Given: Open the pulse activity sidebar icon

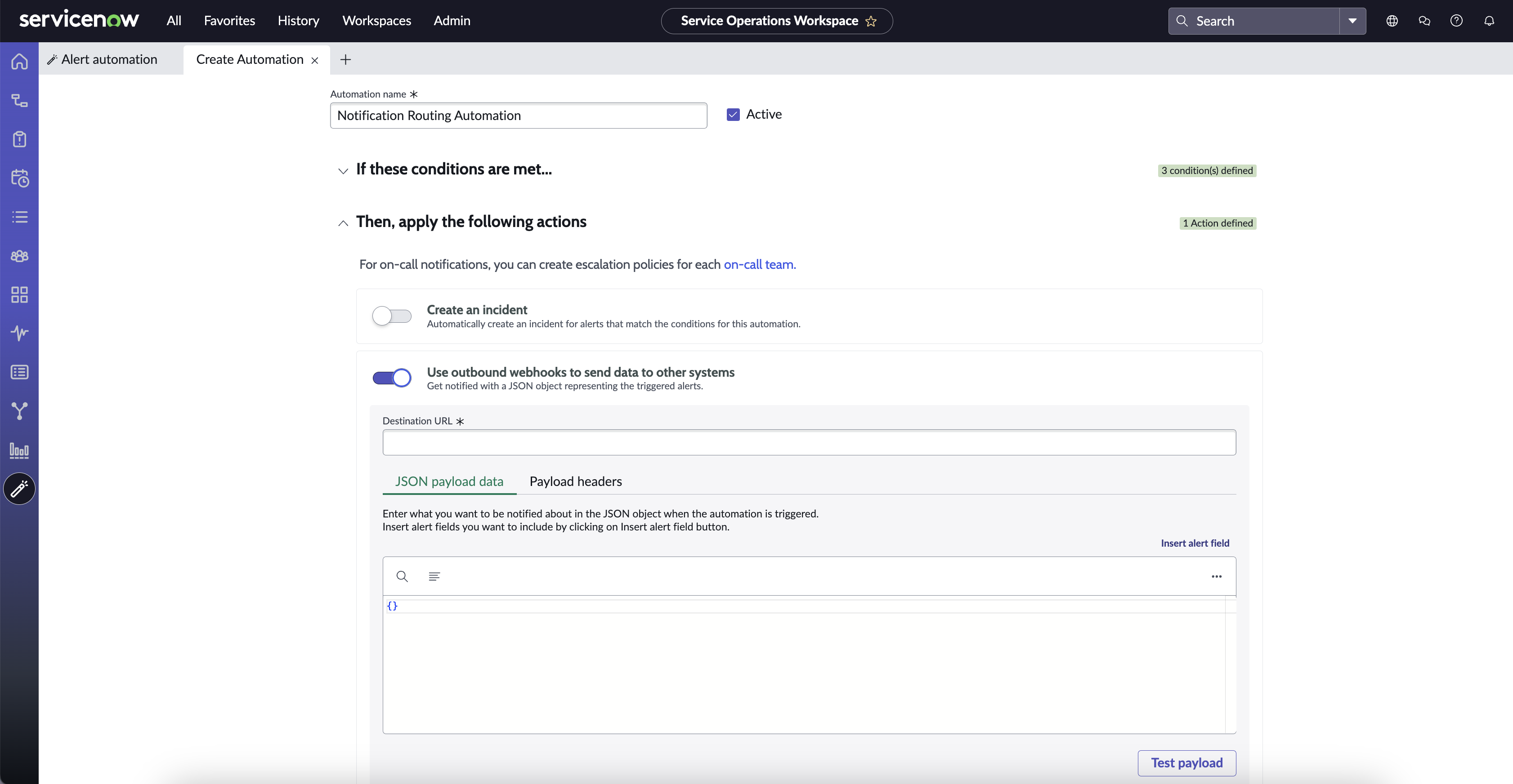Looking at the screenshot, I should point(19,334).
